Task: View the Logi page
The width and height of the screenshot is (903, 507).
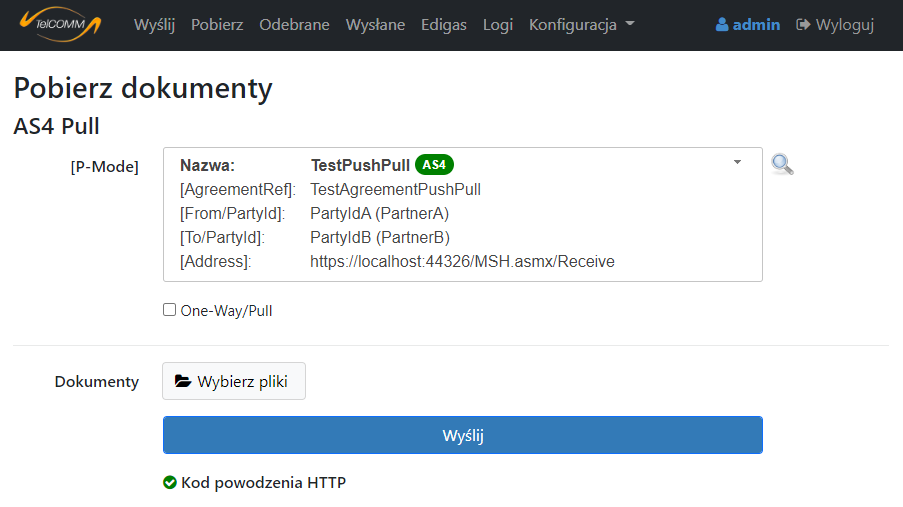Action: pos(497,25)
